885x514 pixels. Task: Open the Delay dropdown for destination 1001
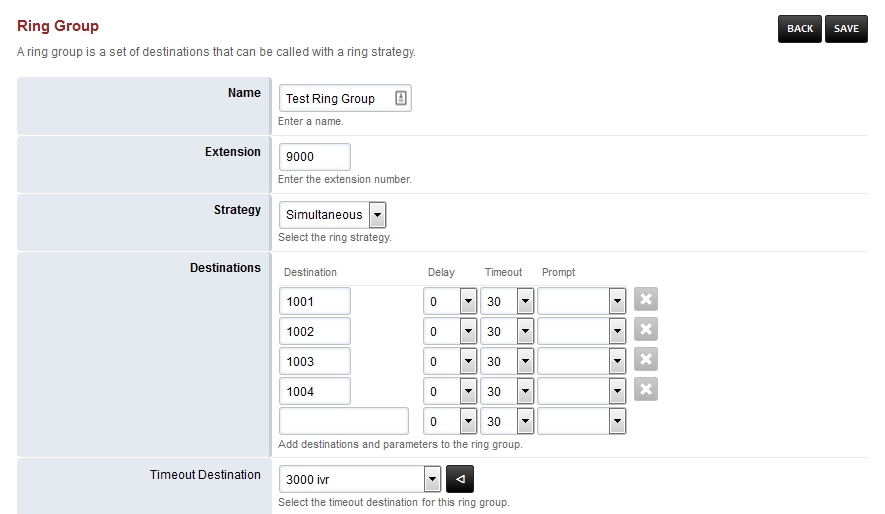click(450, 301)
